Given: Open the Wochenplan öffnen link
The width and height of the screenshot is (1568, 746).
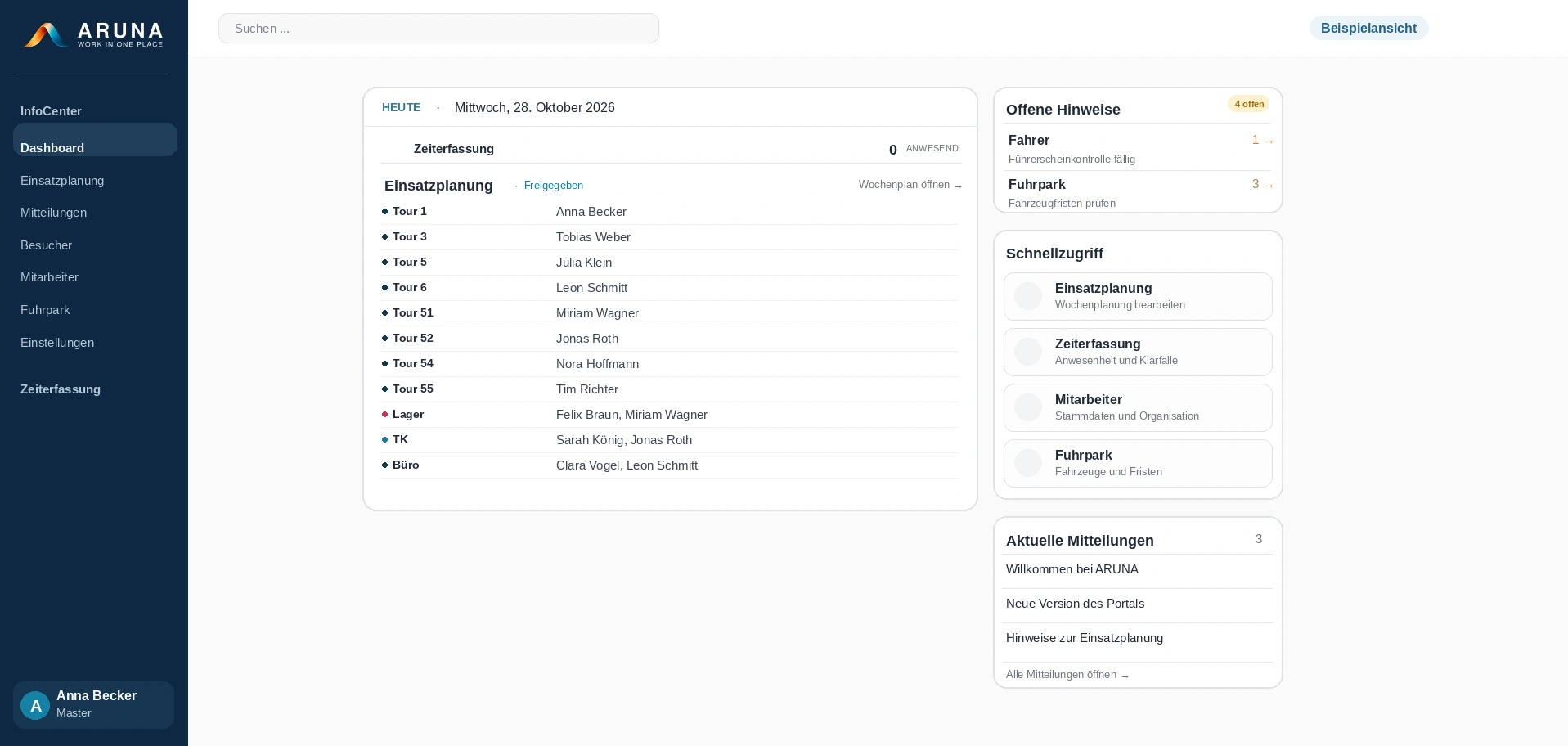Looking at the screenshot, I should (910, 185).
